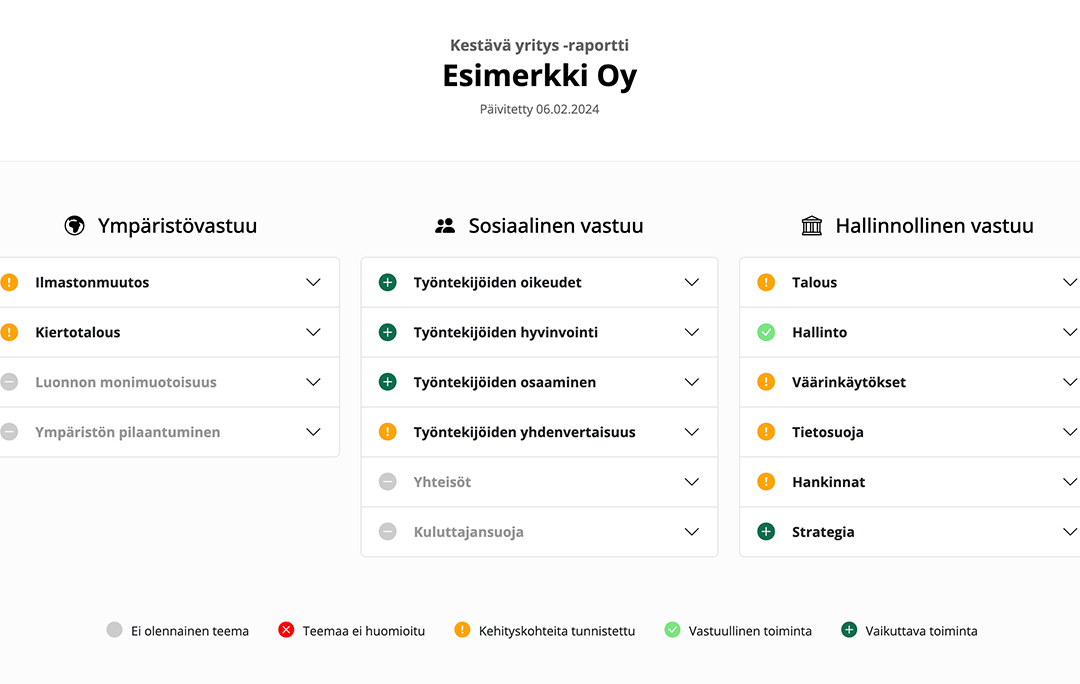This screenshot has width=1080, height=684.
Task: Click the orange warning icon next to Talous
Action: tap(766, 282)
